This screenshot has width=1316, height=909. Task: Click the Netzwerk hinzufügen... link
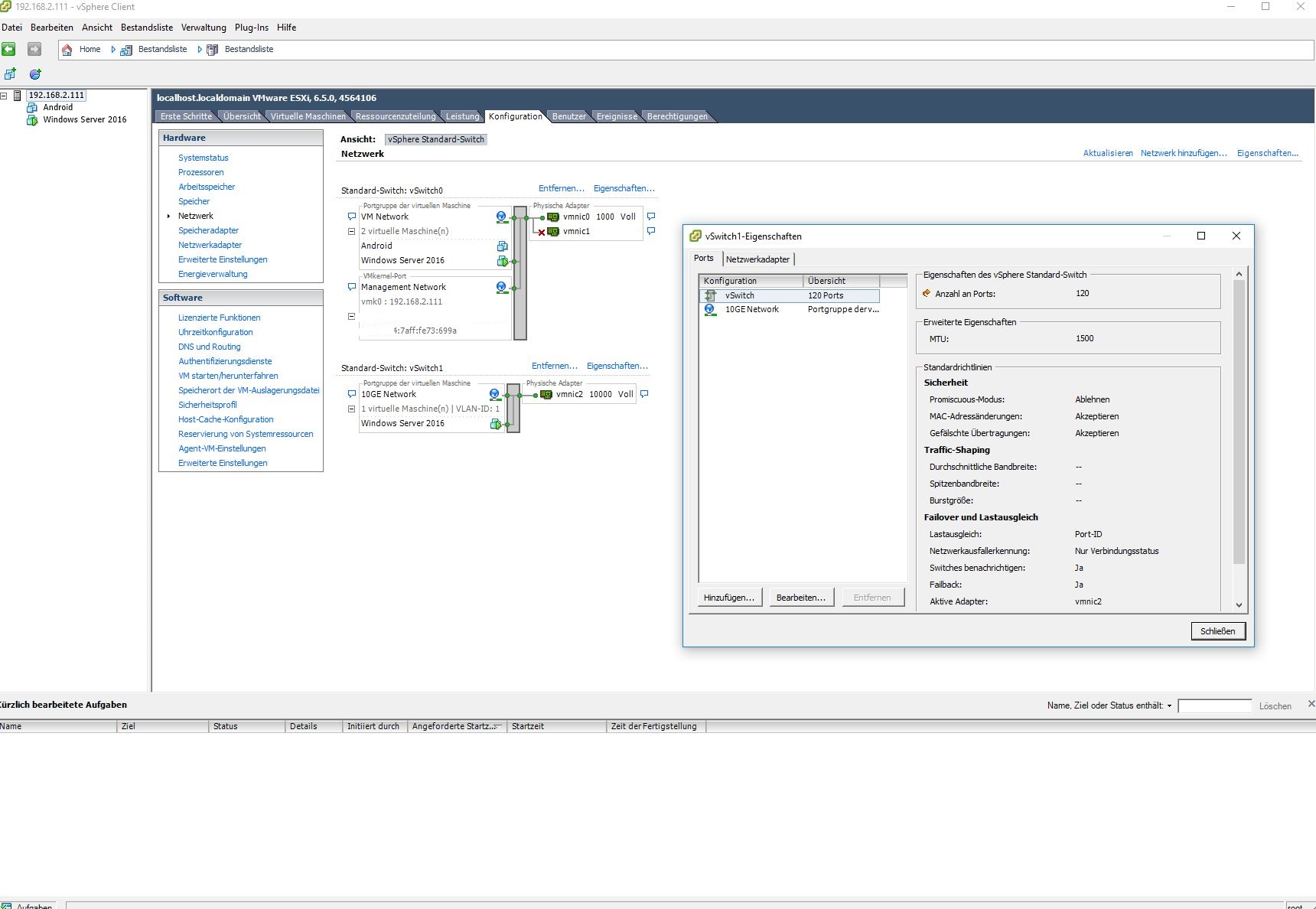point(1183,153)
